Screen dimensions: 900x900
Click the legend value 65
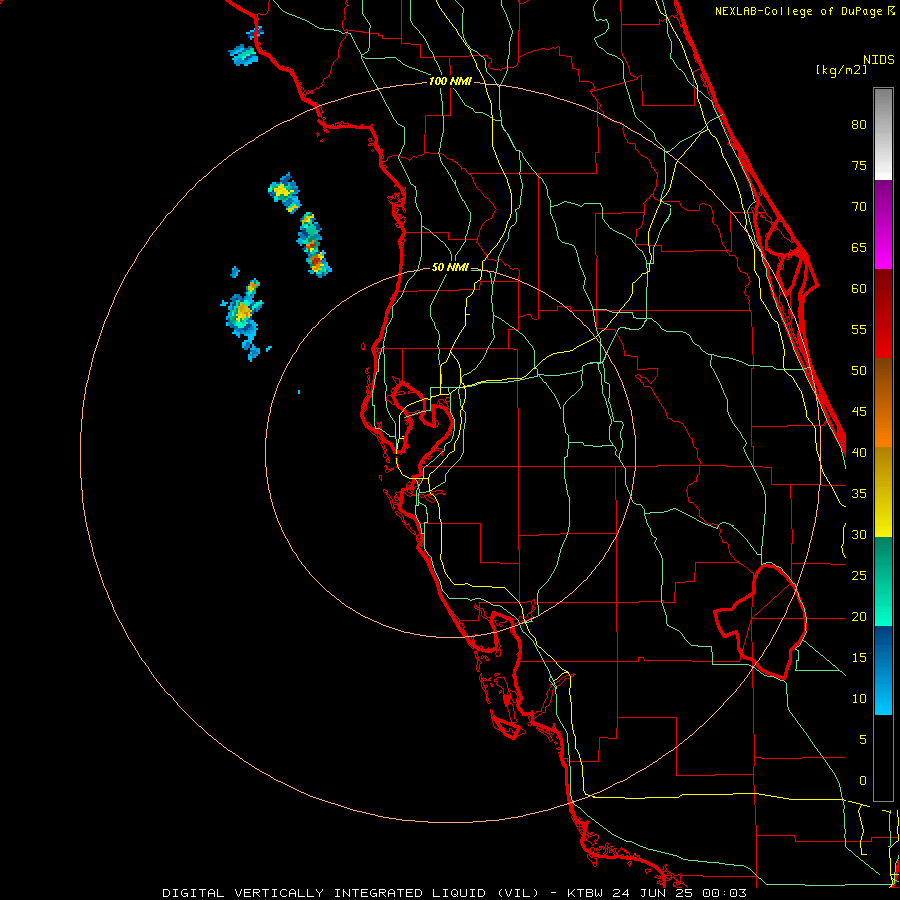pyautogui.click(x=859, y=247)
